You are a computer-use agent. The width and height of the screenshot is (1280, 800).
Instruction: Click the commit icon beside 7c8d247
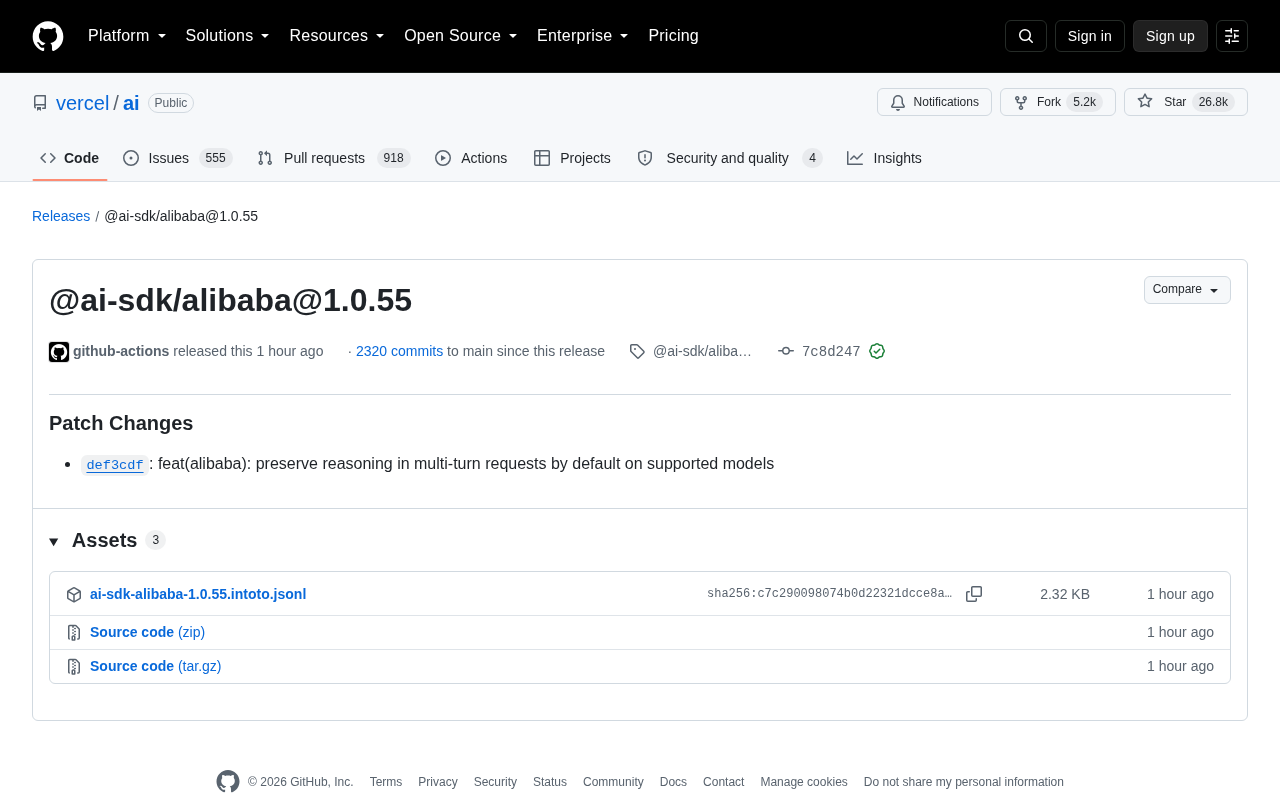coord(786,351)
